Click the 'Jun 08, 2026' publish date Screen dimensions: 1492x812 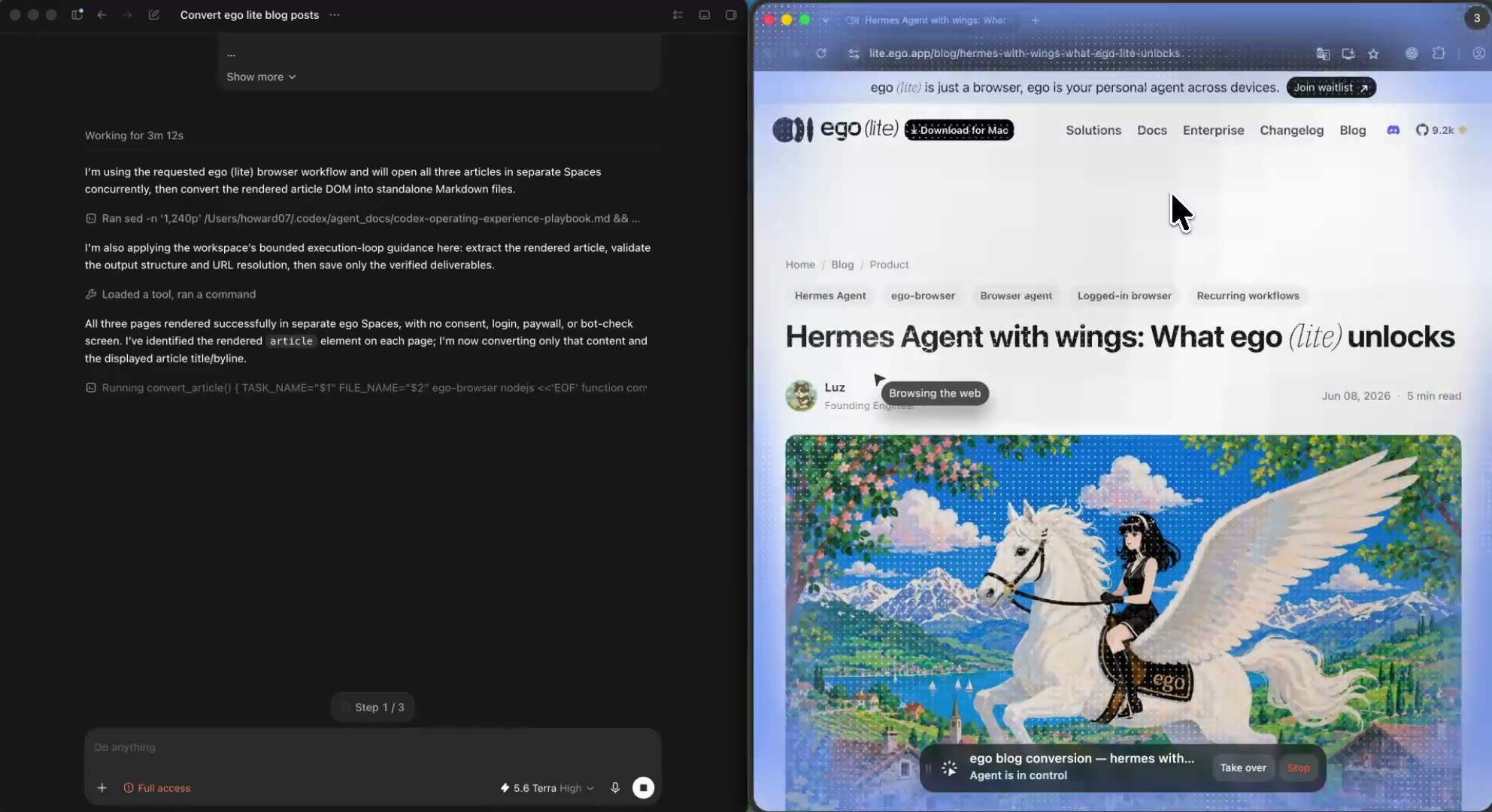(1356, 395)
